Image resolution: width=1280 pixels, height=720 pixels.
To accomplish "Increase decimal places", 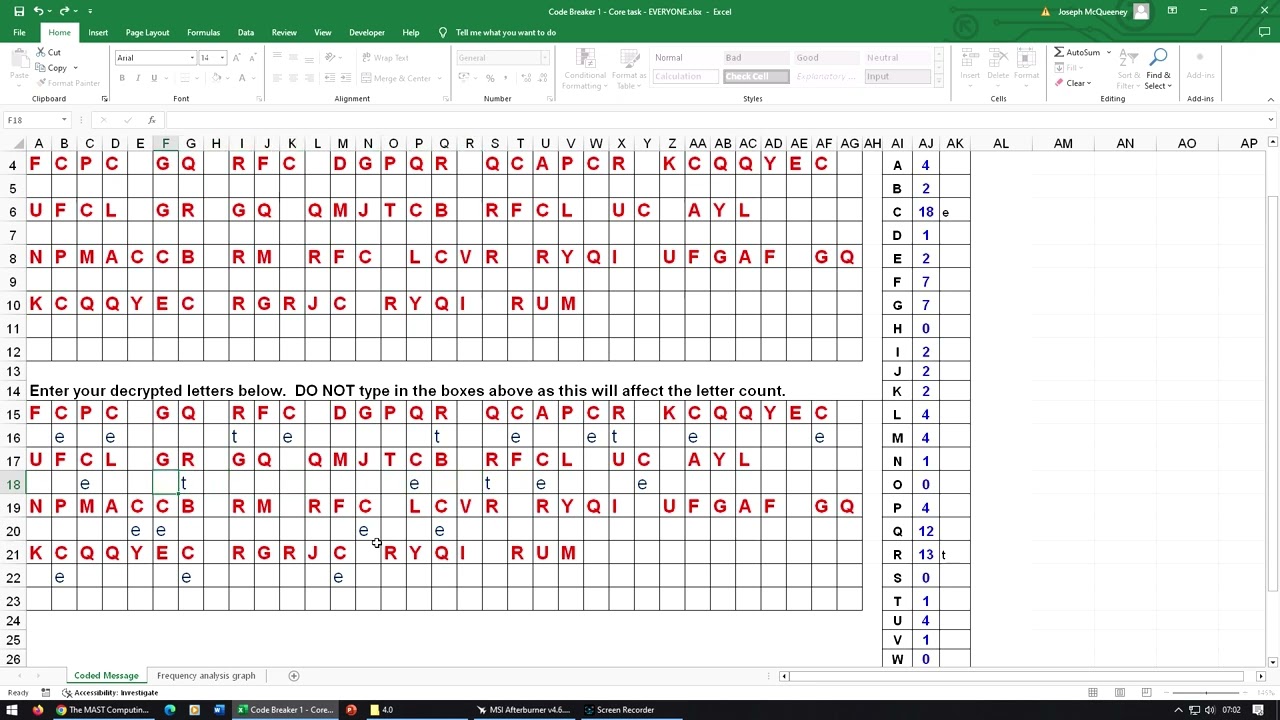I will pos(524,78).
